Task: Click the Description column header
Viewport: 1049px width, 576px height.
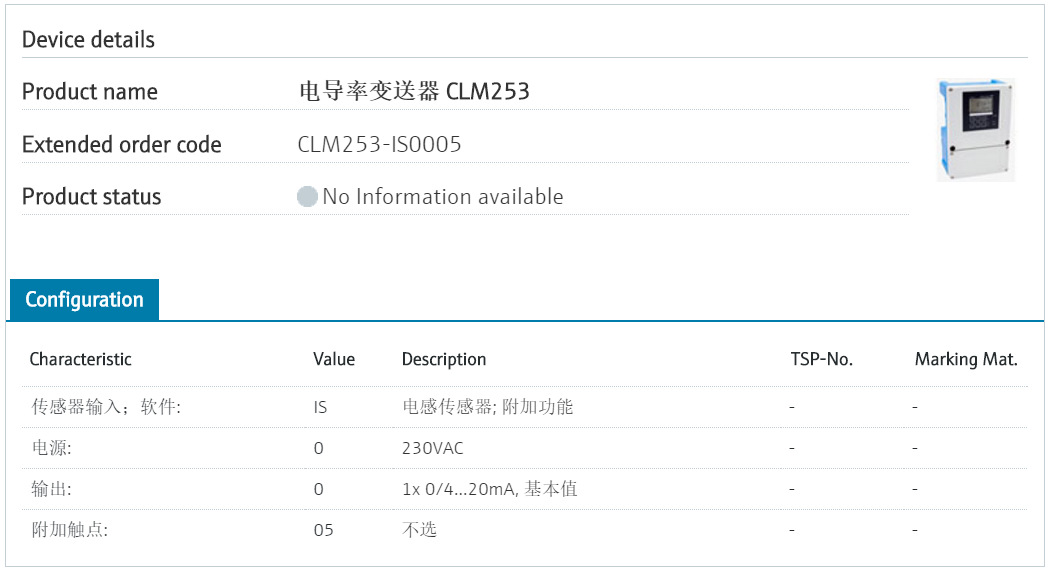Action: pyautogui.click(x=444, y=359)
